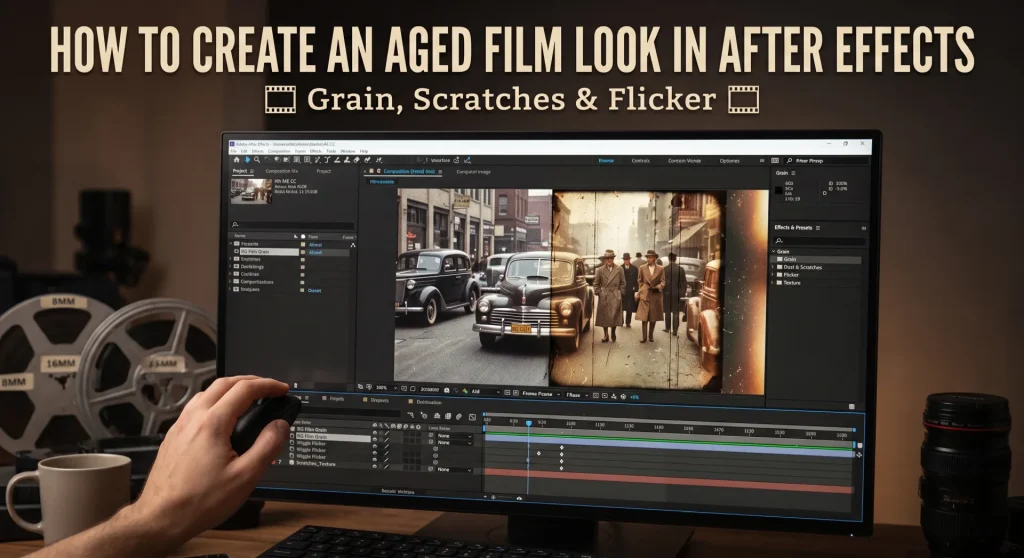This screenshot has width=1024, height=558.
Task: Switch to the Optiones workspace tab
Action: [x=729, y=161]
